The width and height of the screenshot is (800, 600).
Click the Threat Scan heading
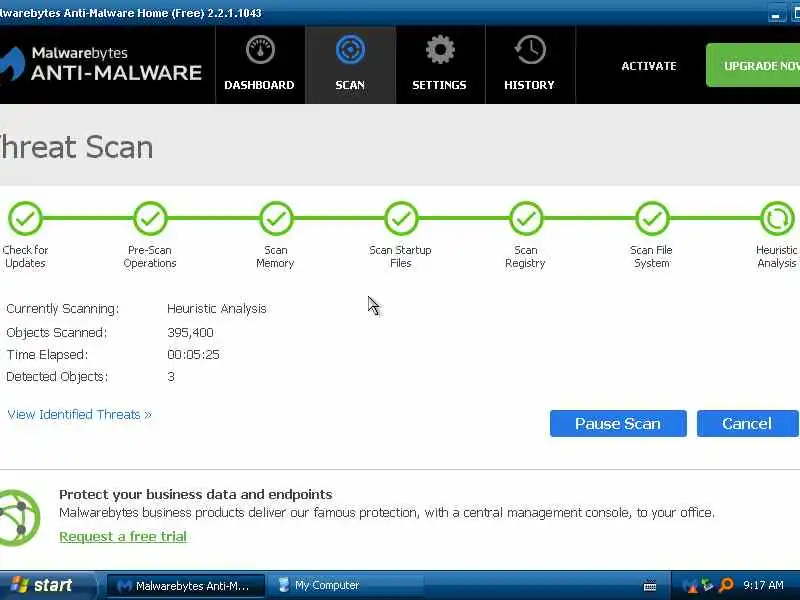77,147
